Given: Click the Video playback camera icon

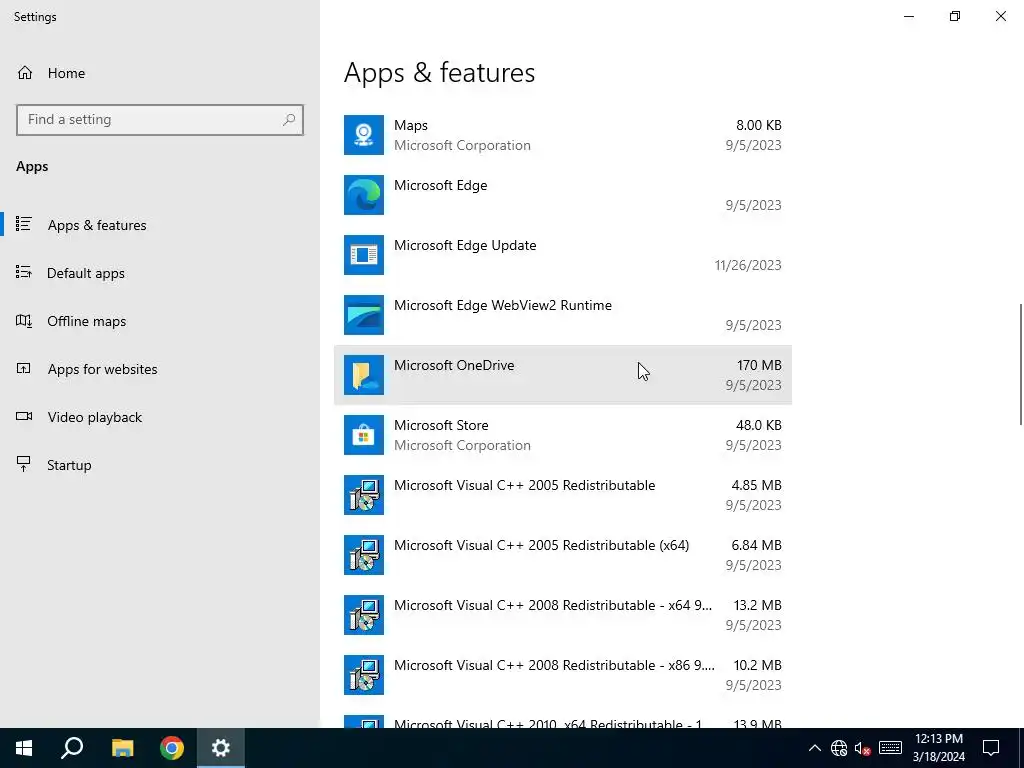Looking at the screenshot, I should (24, 417).
